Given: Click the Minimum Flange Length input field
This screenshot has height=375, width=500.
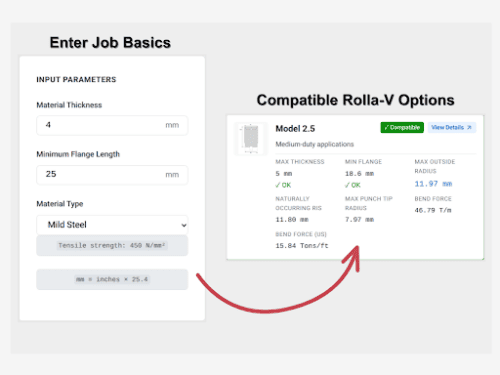Looking at the screenshot, I should coord(112,175).
